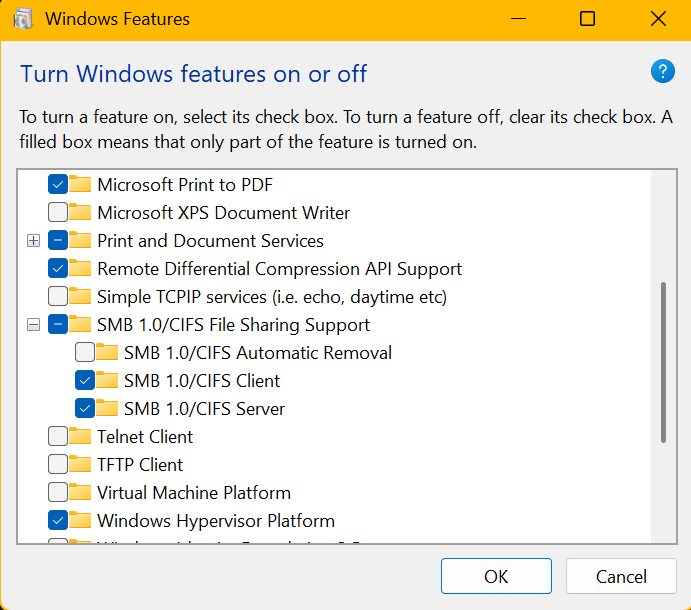
Task: Click the folder icon beside Virtual Machine Platform
Action: [80, 492]
